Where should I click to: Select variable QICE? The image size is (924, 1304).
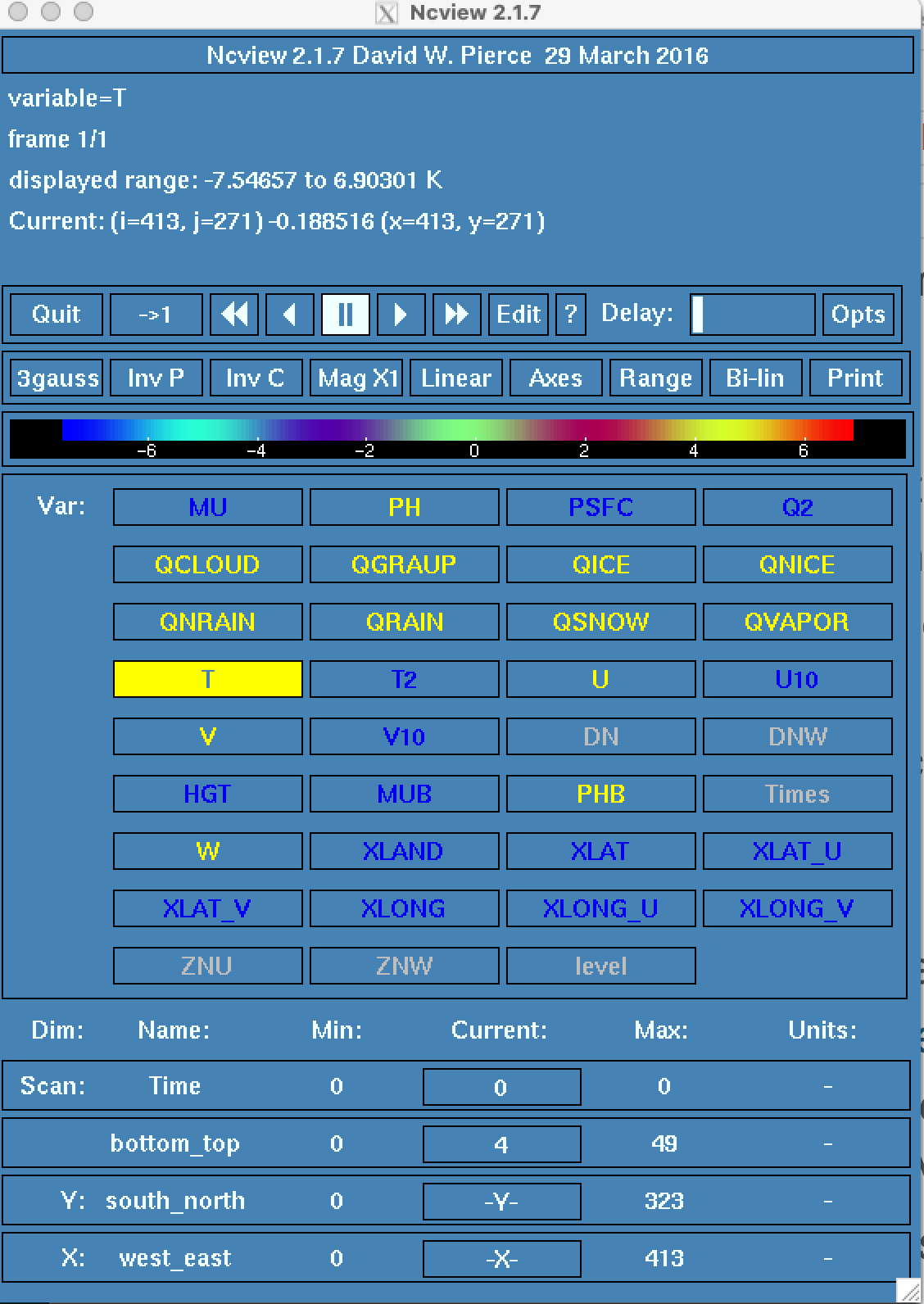point(601,564)
